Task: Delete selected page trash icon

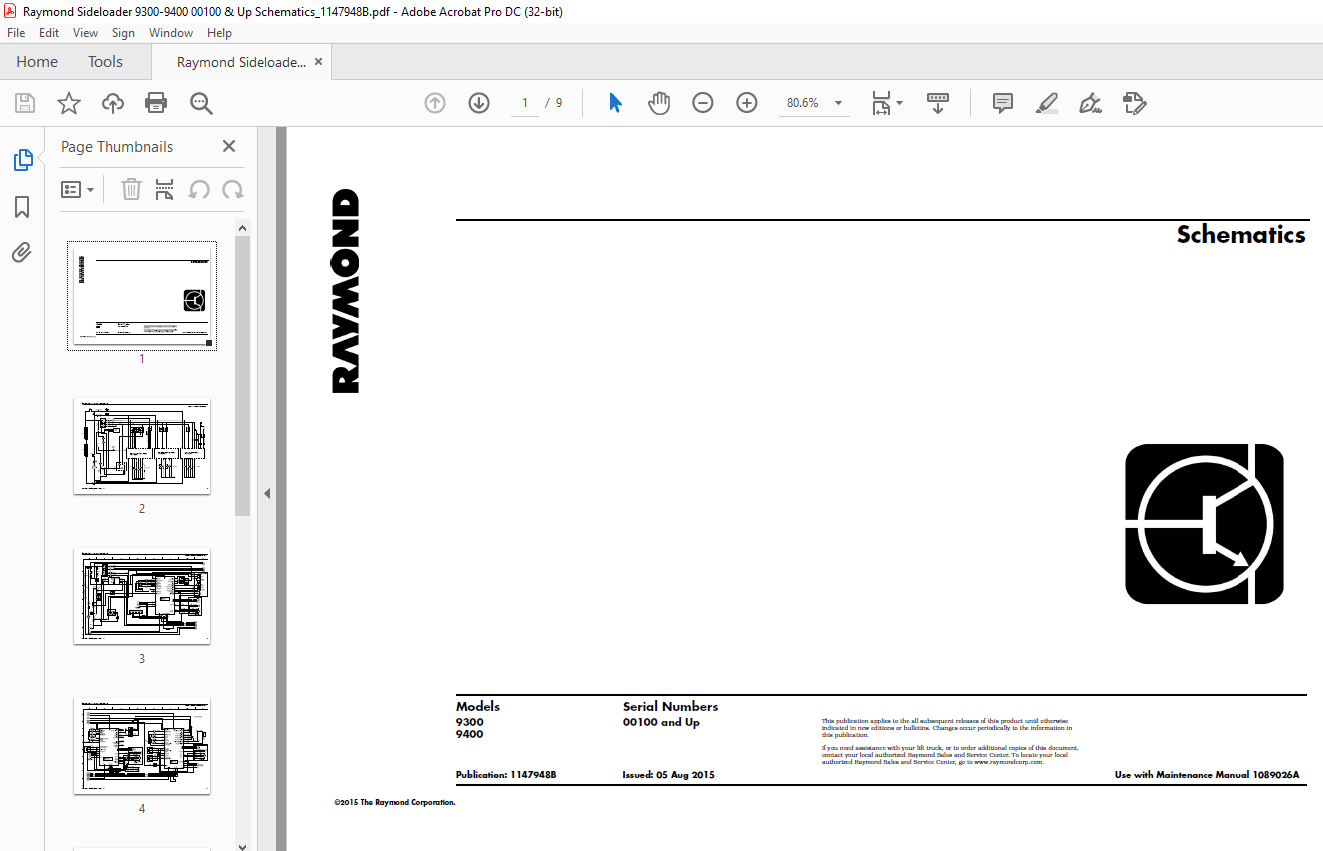Action: tap(131, 189)
